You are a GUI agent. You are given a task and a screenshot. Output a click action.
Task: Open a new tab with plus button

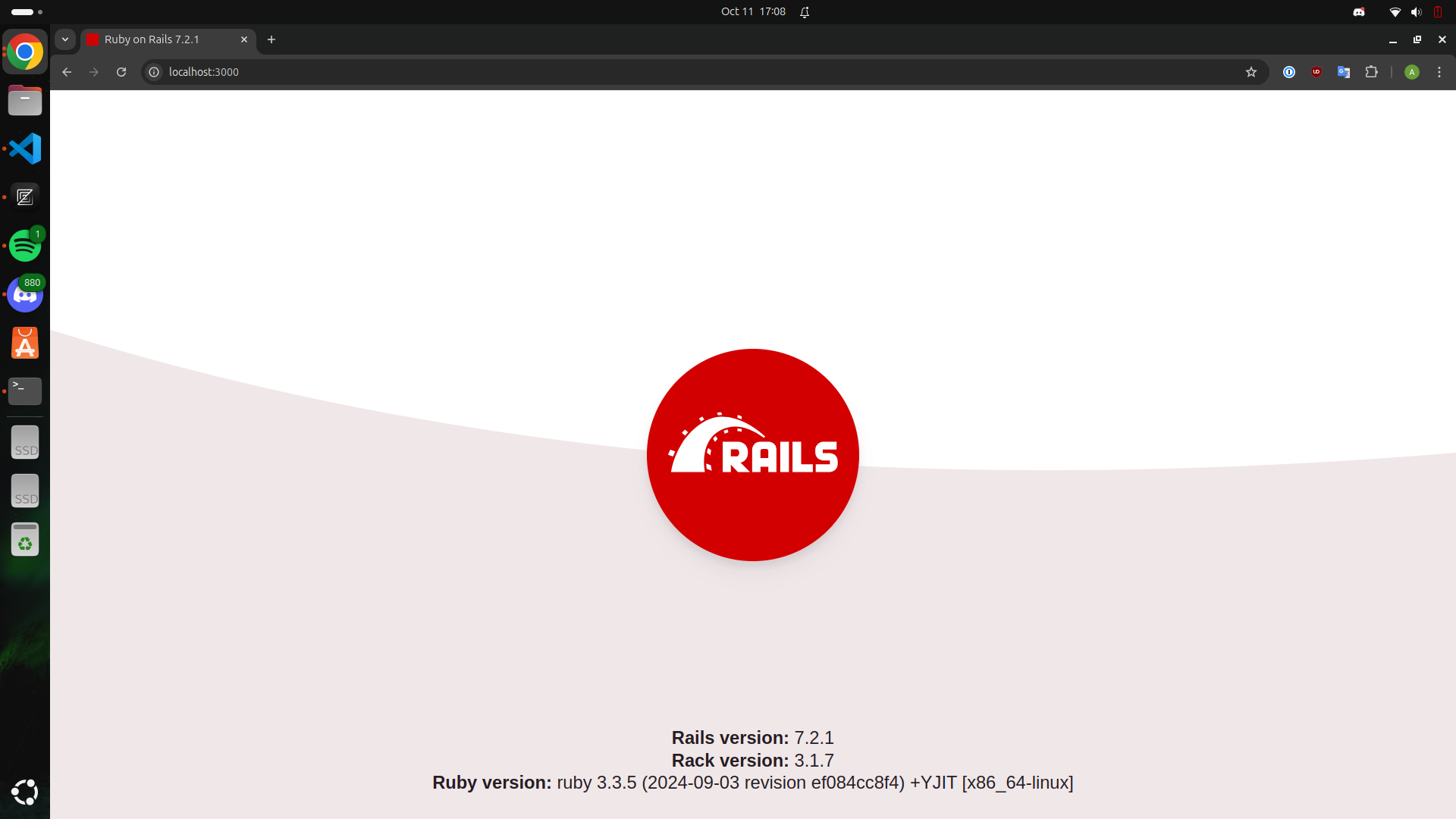coord(271,39)
